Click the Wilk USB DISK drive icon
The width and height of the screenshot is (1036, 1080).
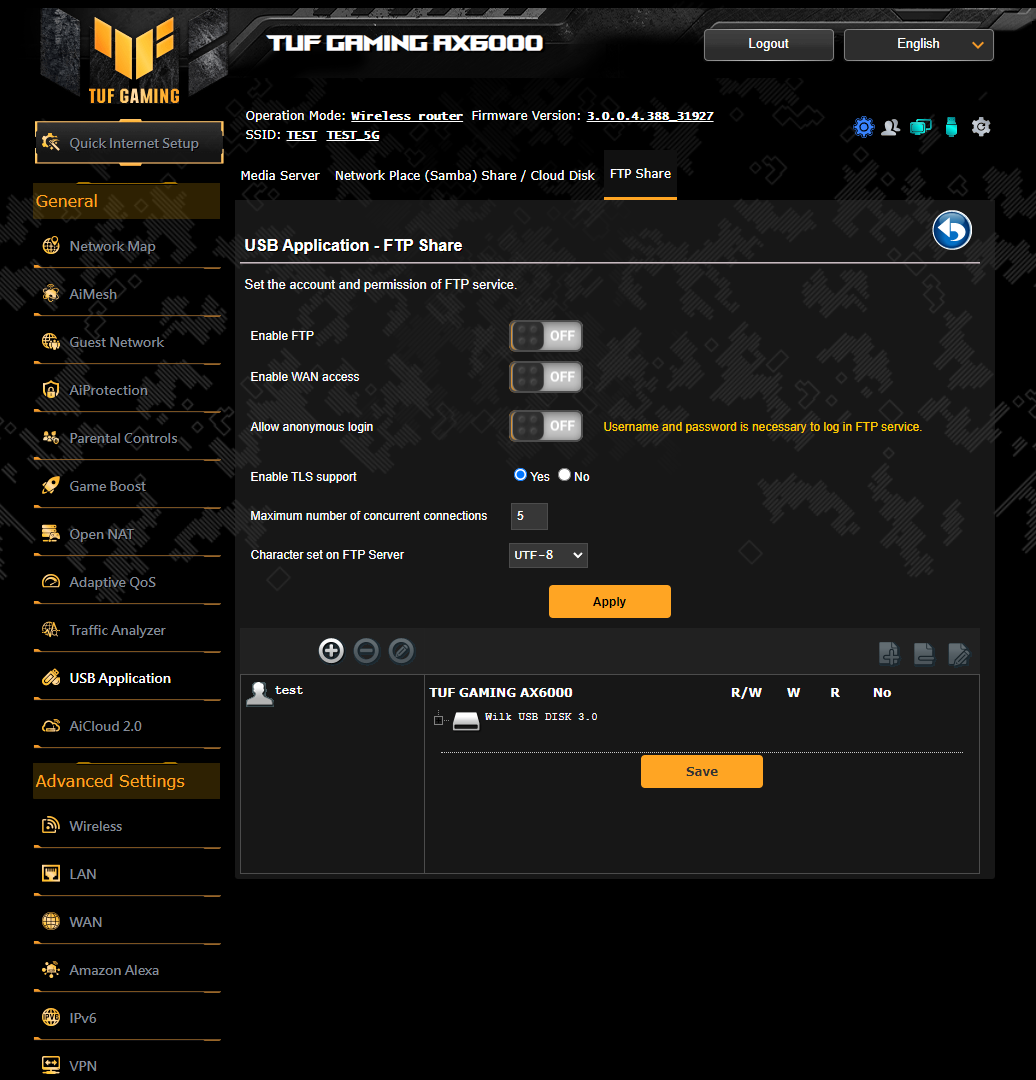pos(466,720)
